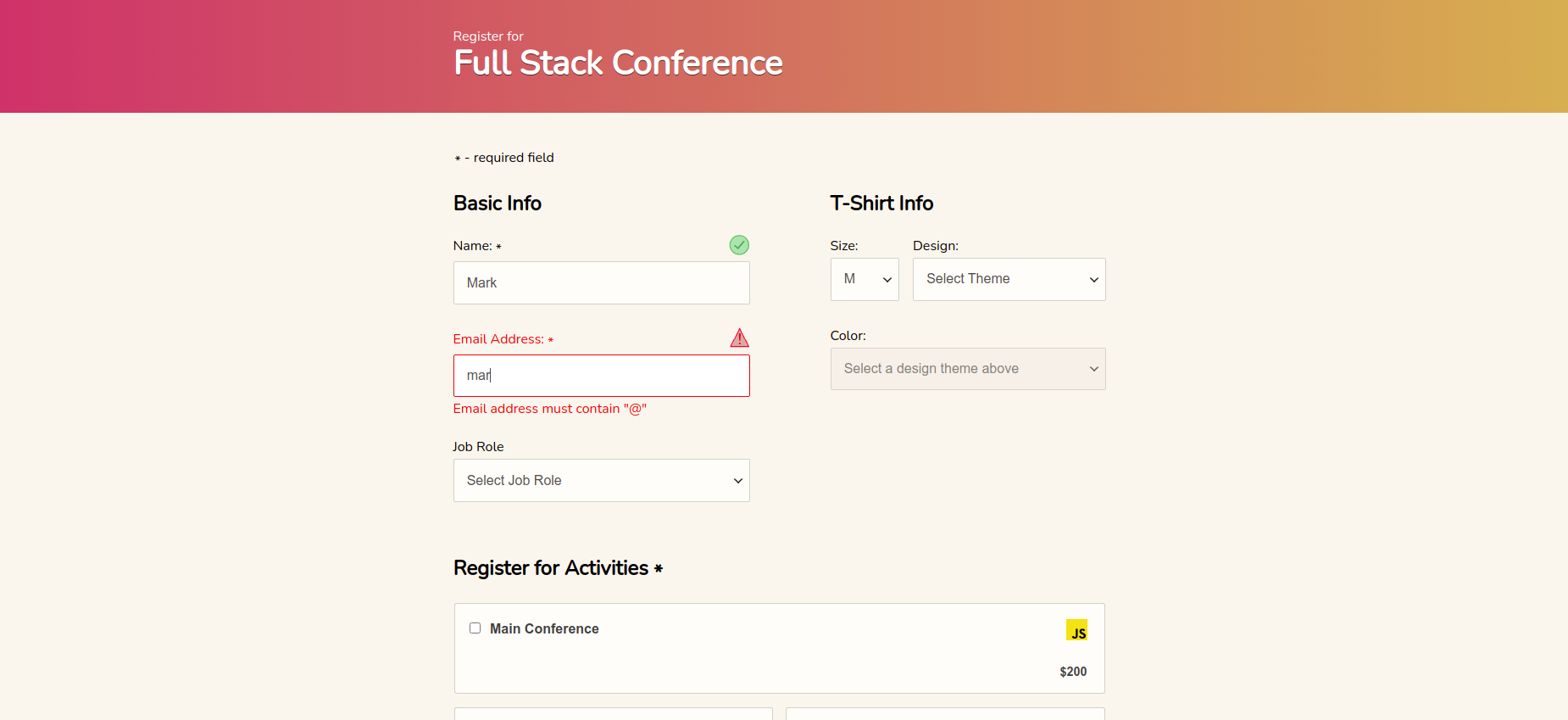Click the $200 price text
The width and height of the screenshot is (1568, 720).
pyautogui.click(x=1072, y=672)
